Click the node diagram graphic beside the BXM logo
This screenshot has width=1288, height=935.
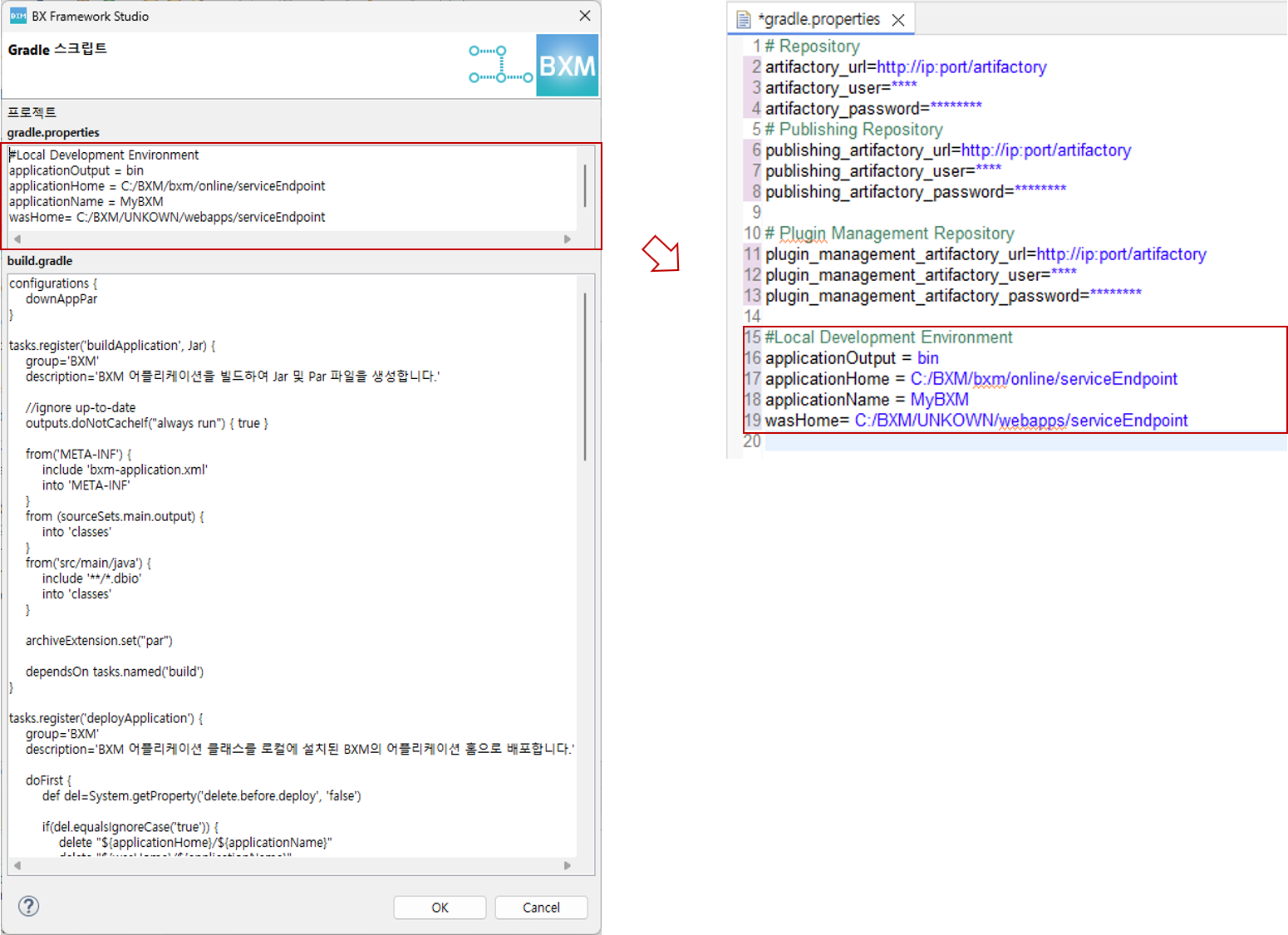pos(499,64)
